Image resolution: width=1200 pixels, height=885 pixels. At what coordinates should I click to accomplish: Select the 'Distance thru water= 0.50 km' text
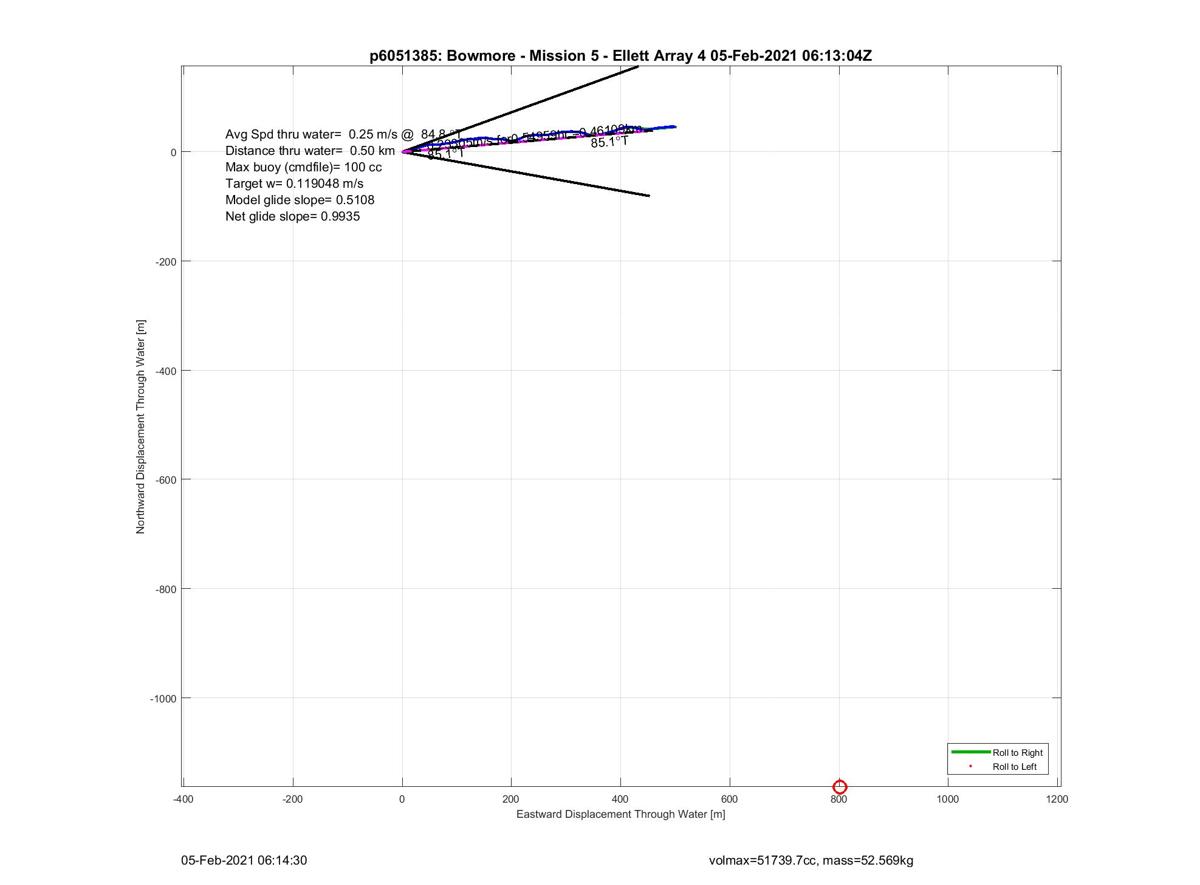pyautogui.click(x=310, y=151)
